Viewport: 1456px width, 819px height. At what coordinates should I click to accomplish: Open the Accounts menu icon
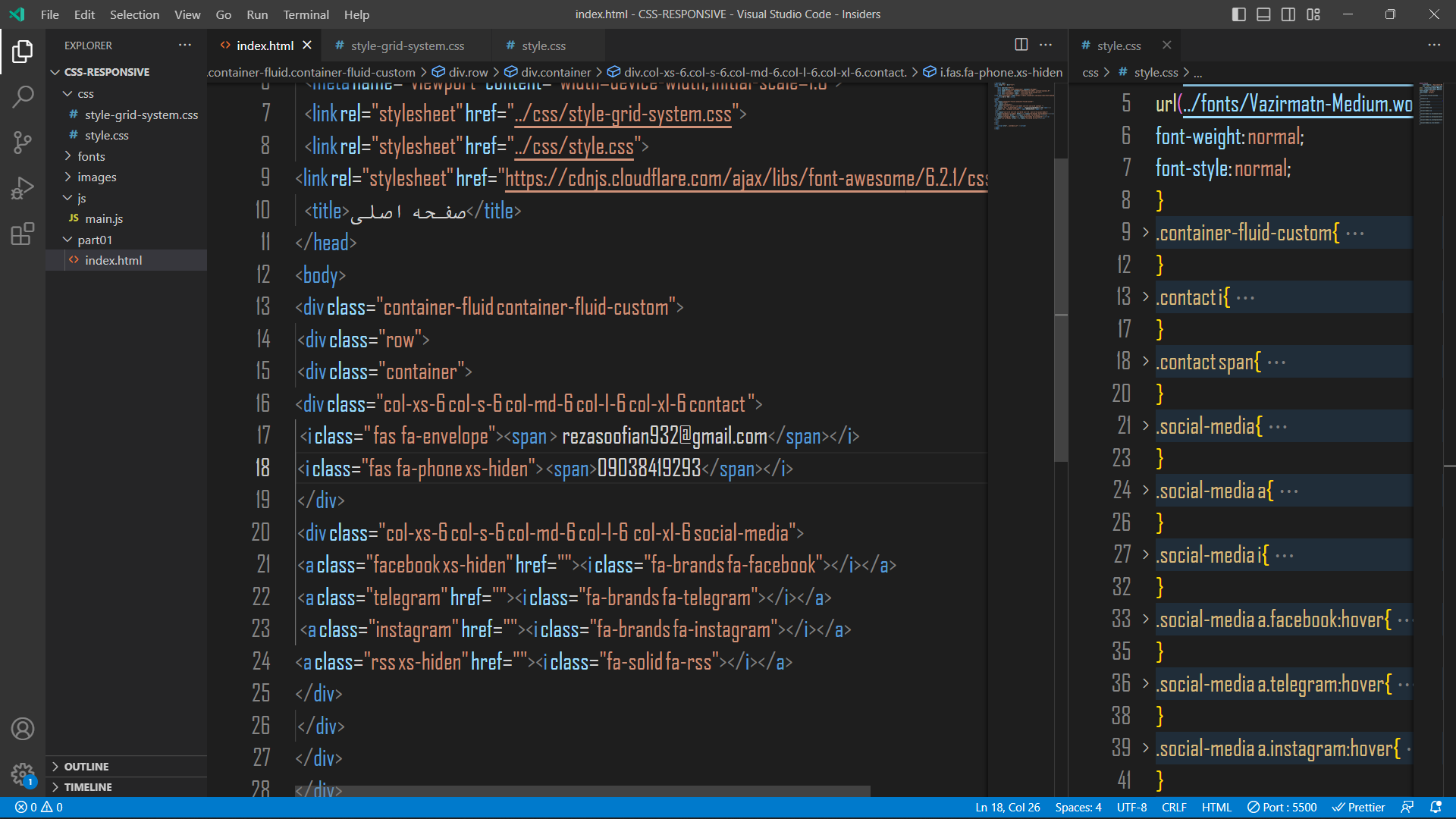point(23,729)
